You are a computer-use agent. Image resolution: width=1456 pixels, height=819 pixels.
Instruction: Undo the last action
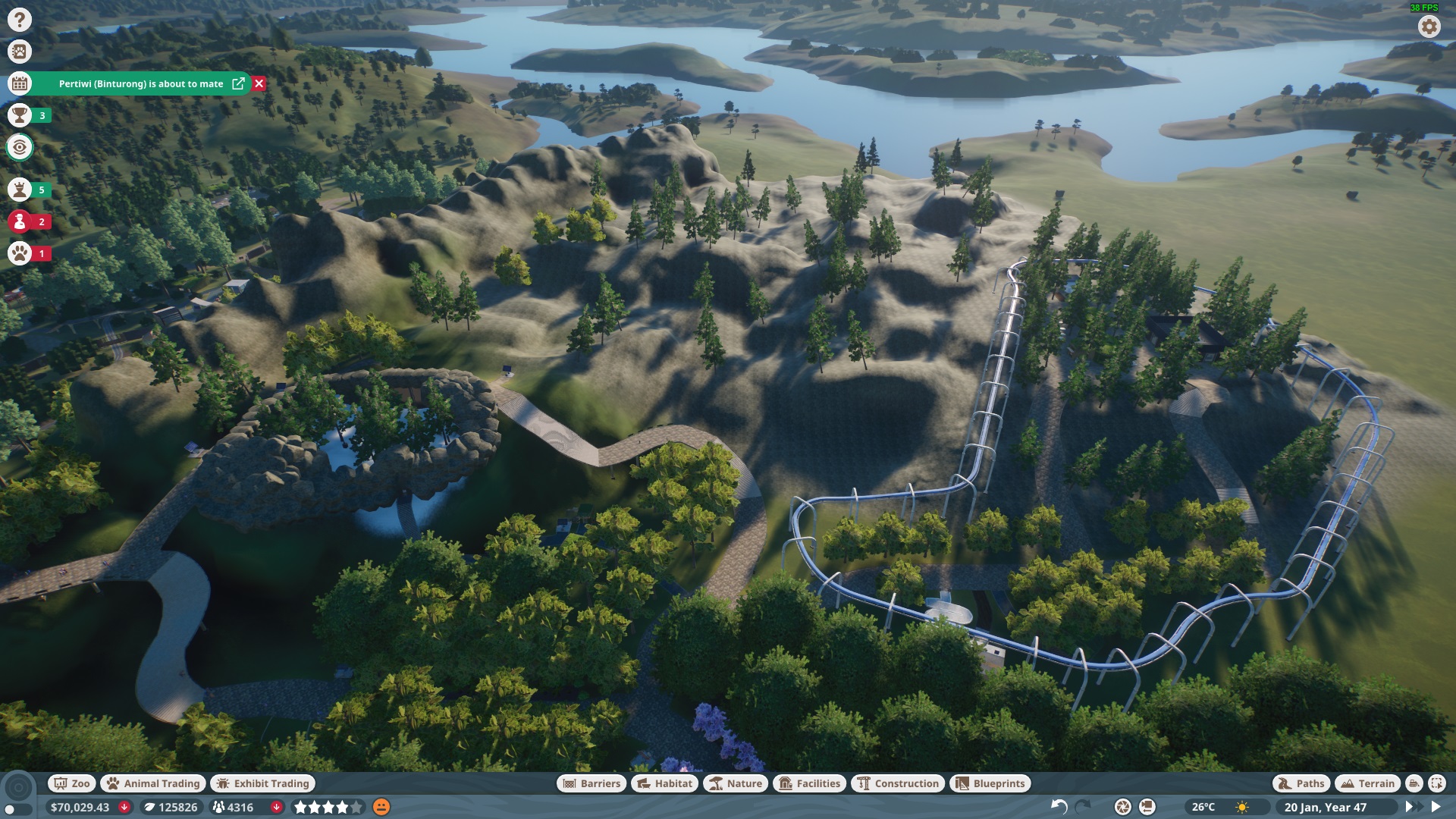point(1059,807)
